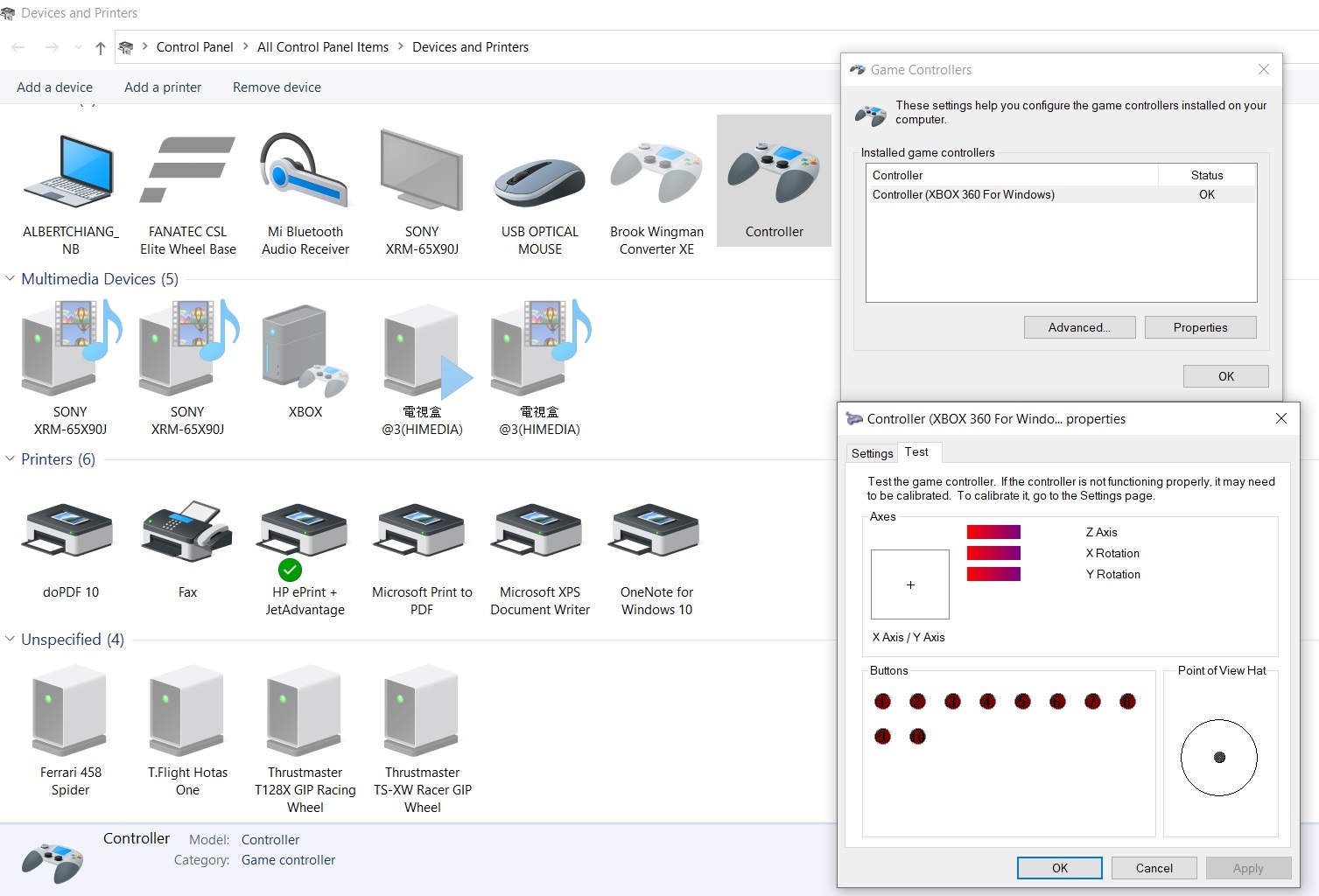Open the Test tab

916,452
